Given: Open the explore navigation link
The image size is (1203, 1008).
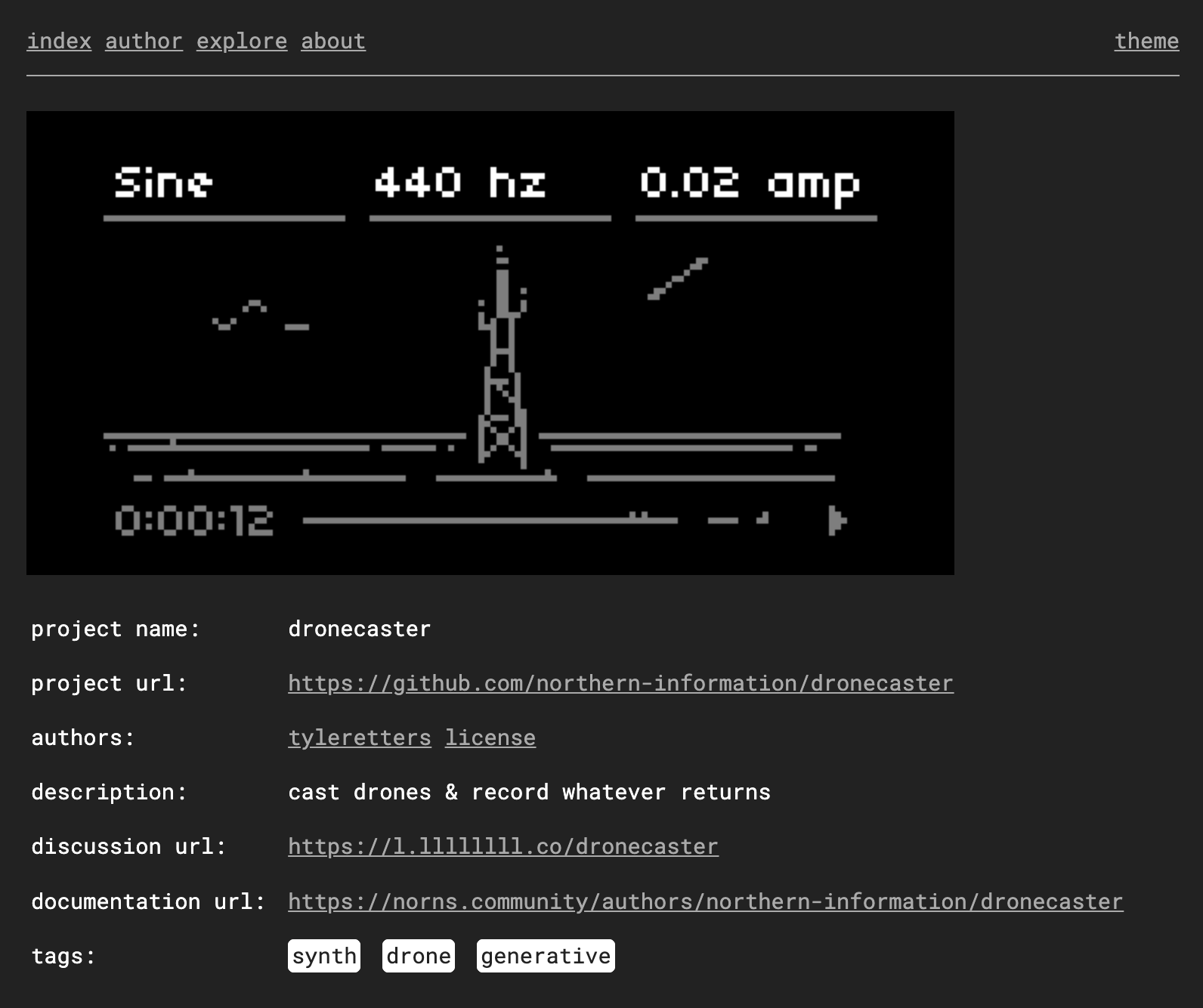Looking at the screenshot, I should [242, 41].
